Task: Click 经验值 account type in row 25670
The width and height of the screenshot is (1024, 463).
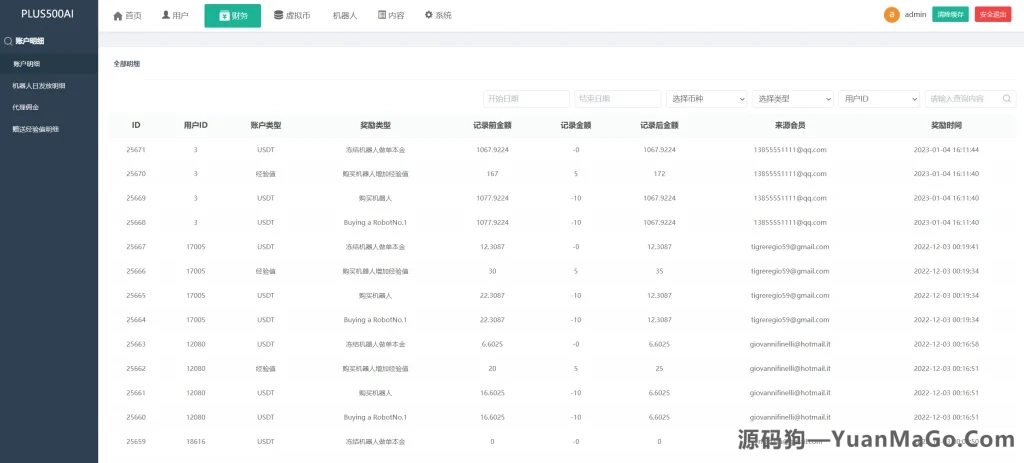Action: coord(266,174)
